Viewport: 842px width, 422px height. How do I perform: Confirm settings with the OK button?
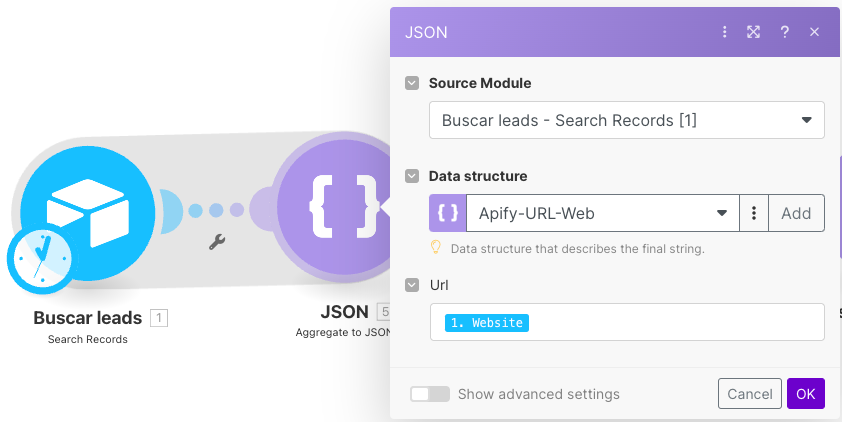coord(805,394)
